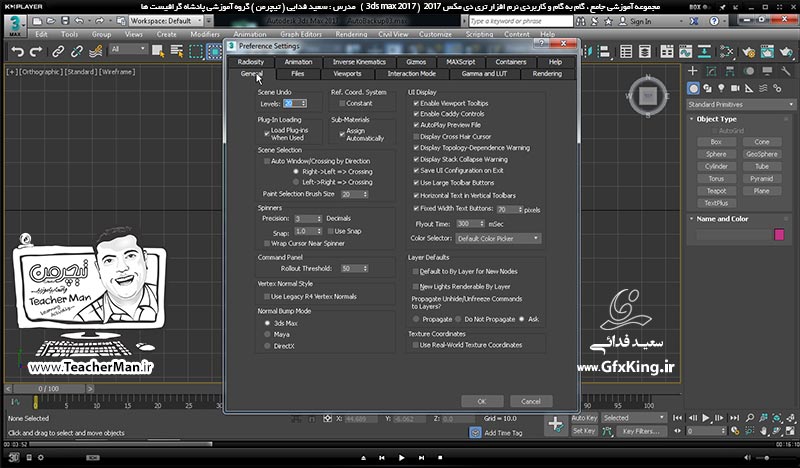
Task: Select the Lights category icon
Action: (721, 88)
